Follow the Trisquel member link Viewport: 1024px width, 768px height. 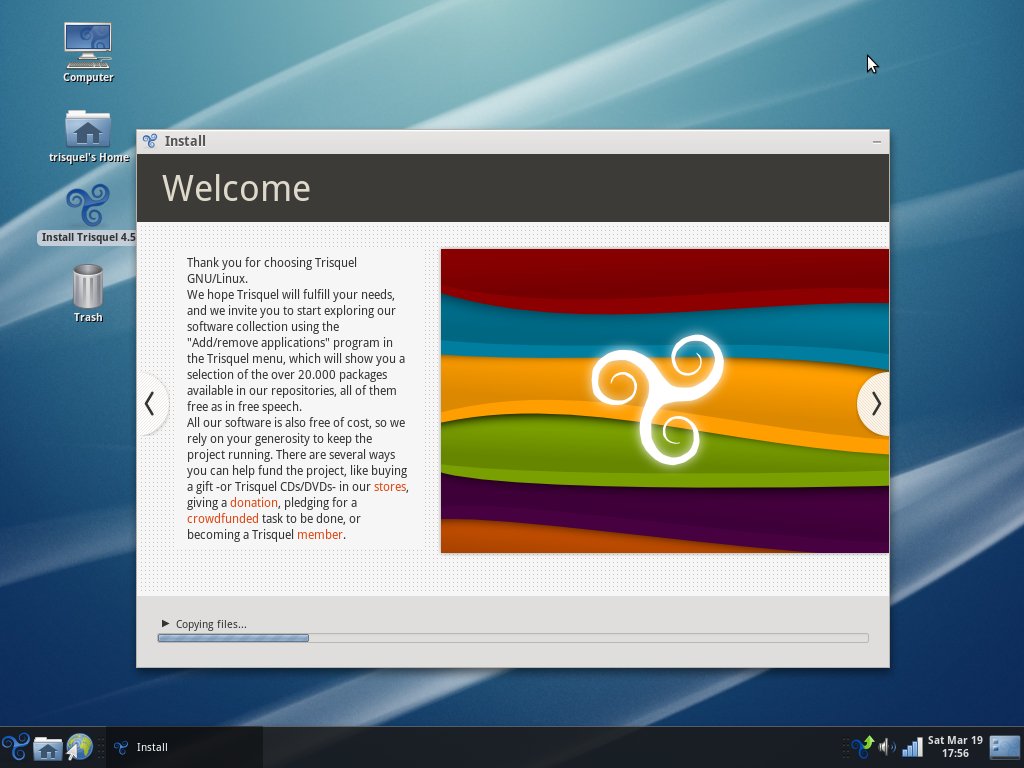coord(319,535)
